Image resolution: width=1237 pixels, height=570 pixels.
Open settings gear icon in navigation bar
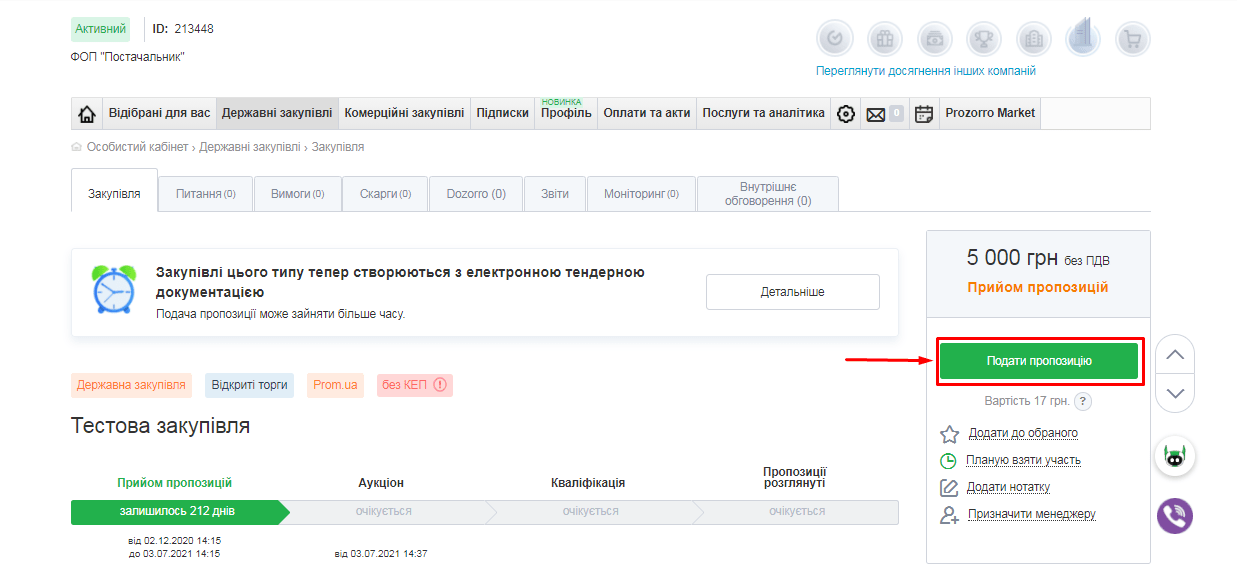coord(846,114)
